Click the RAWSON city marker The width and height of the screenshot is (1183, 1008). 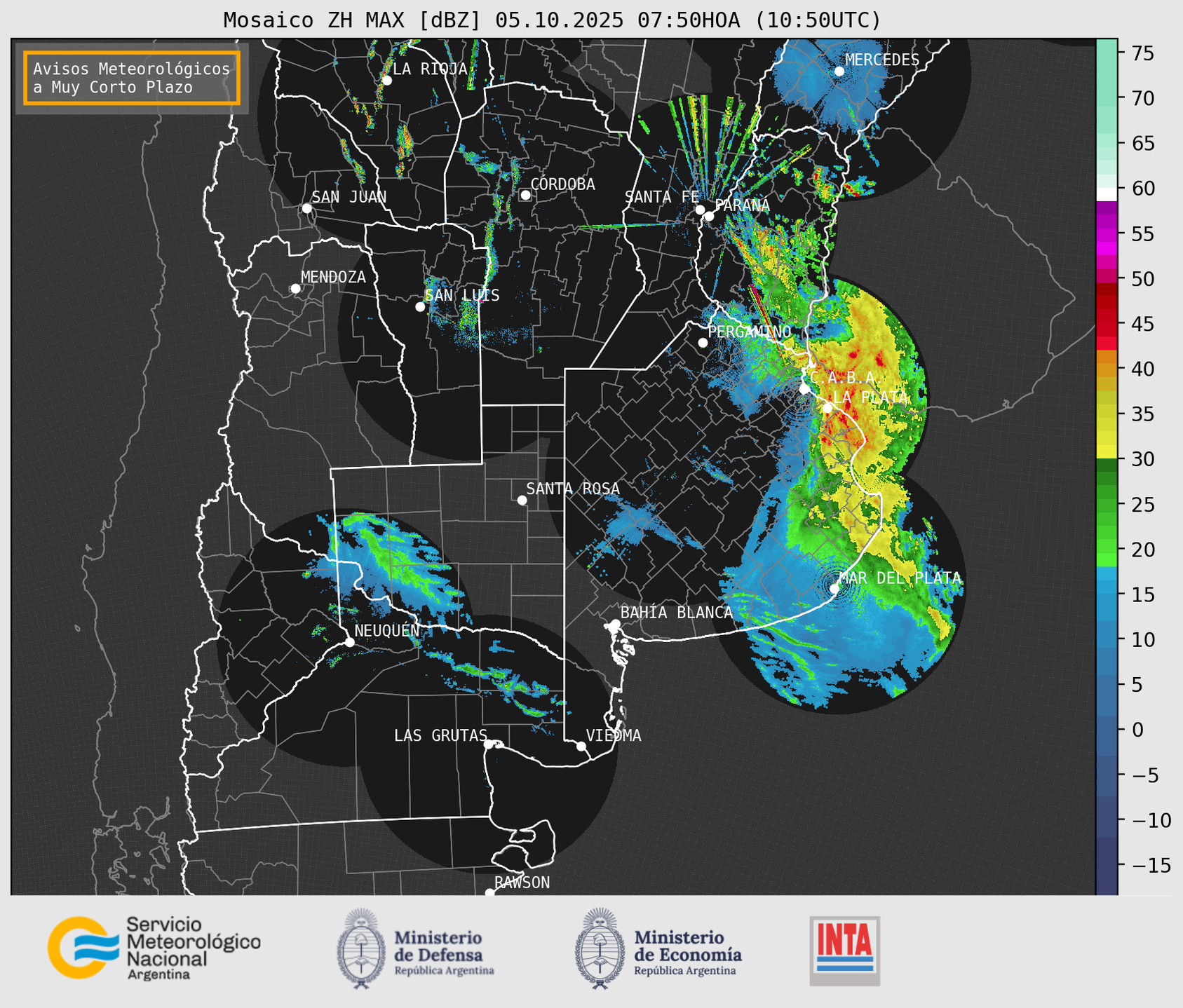(x=489, y=892)
